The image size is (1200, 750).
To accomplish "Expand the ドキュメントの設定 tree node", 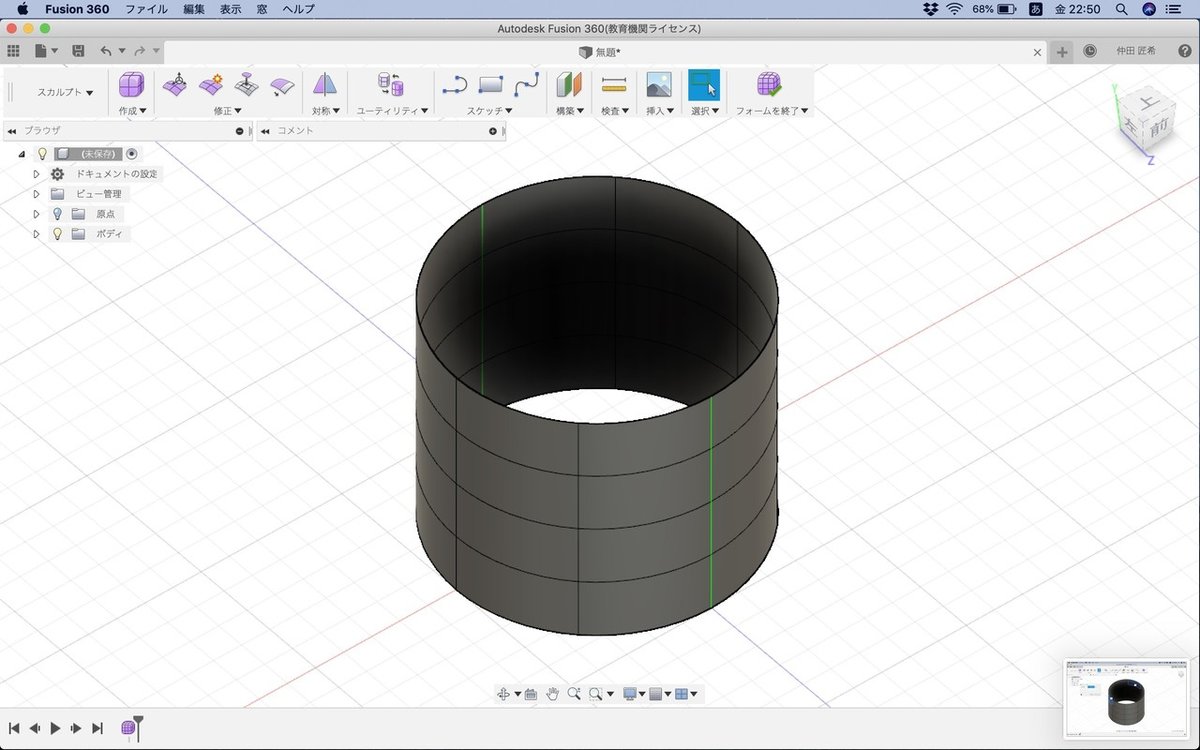I will (37, 174).
